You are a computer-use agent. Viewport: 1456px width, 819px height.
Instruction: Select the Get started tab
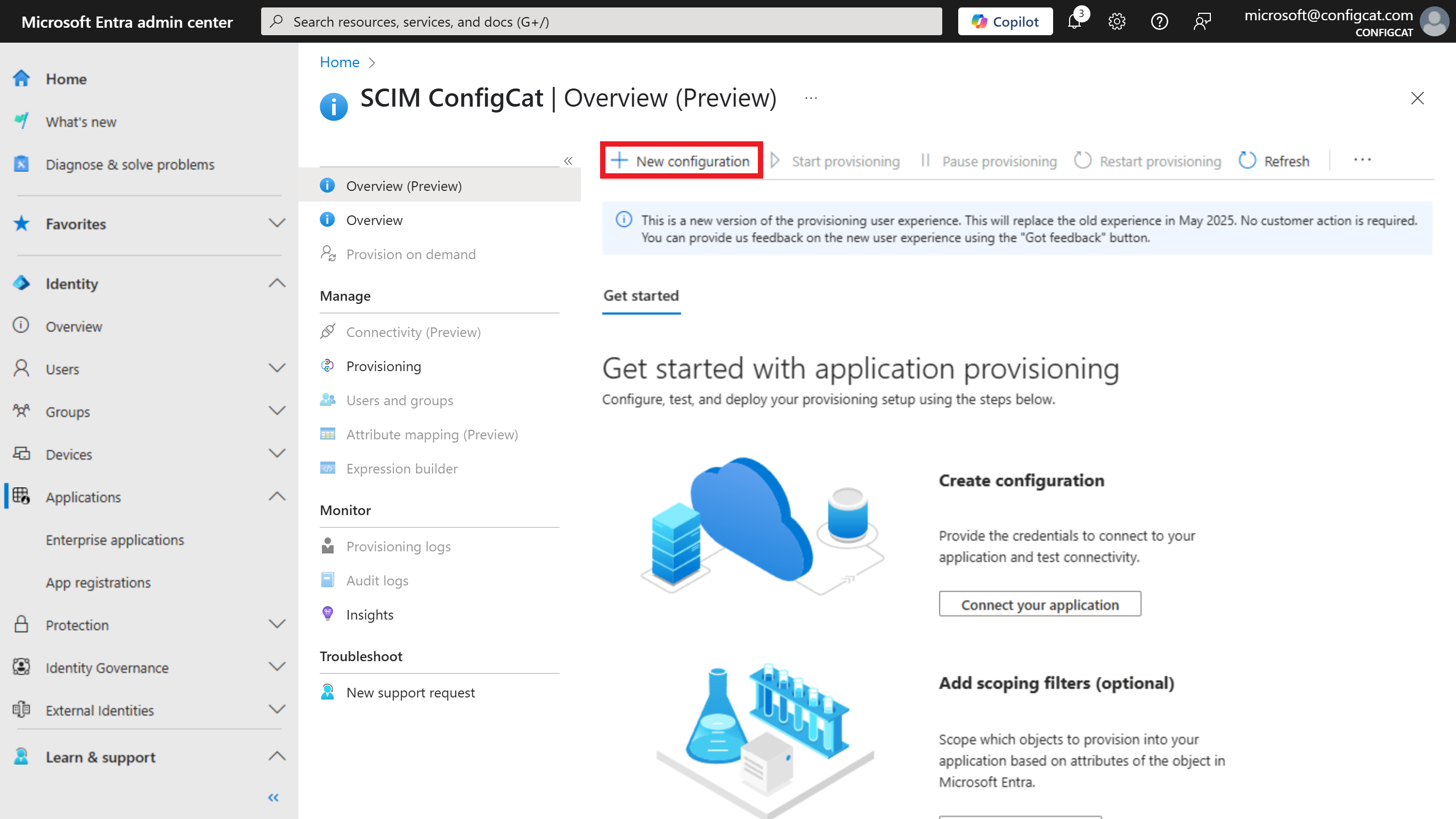pos(641,296)
